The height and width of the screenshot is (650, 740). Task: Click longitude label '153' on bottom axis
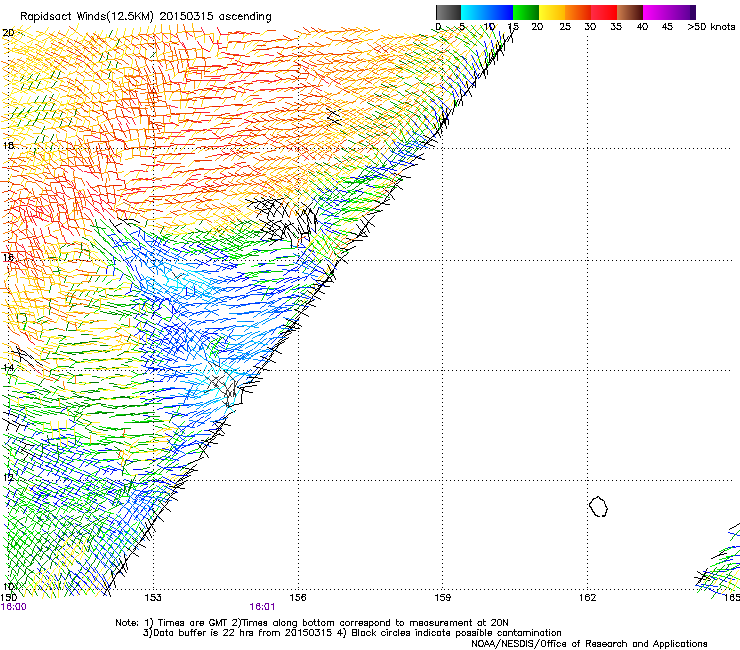pos(153,598)
